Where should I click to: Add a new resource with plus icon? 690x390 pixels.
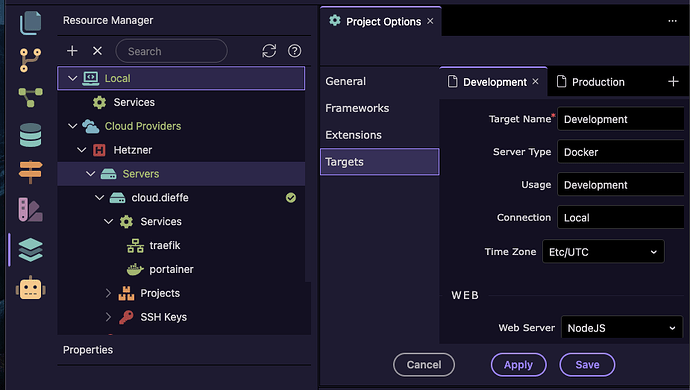72,51
